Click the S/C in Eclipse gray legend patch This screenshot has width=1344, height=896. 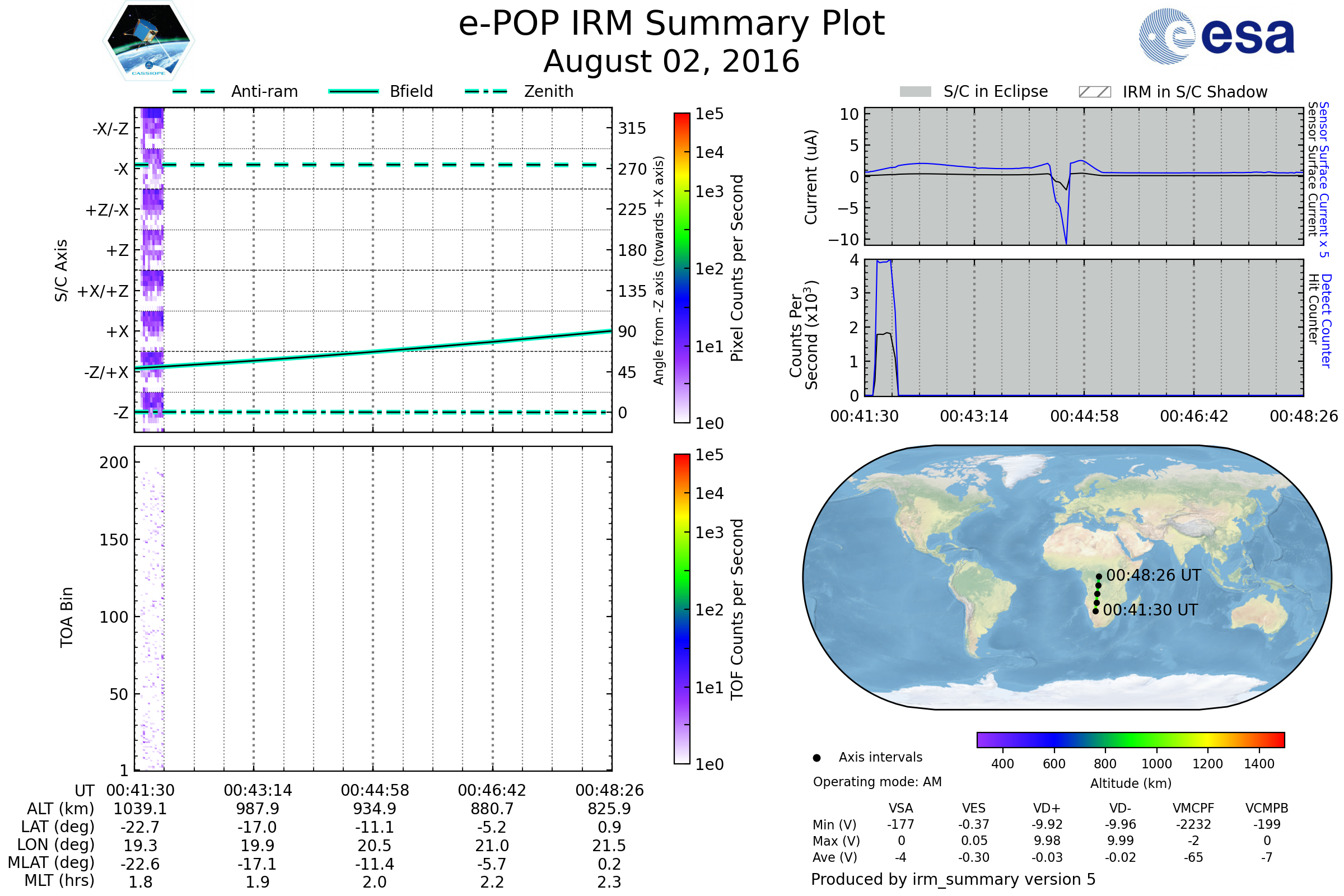pos(915,92)
